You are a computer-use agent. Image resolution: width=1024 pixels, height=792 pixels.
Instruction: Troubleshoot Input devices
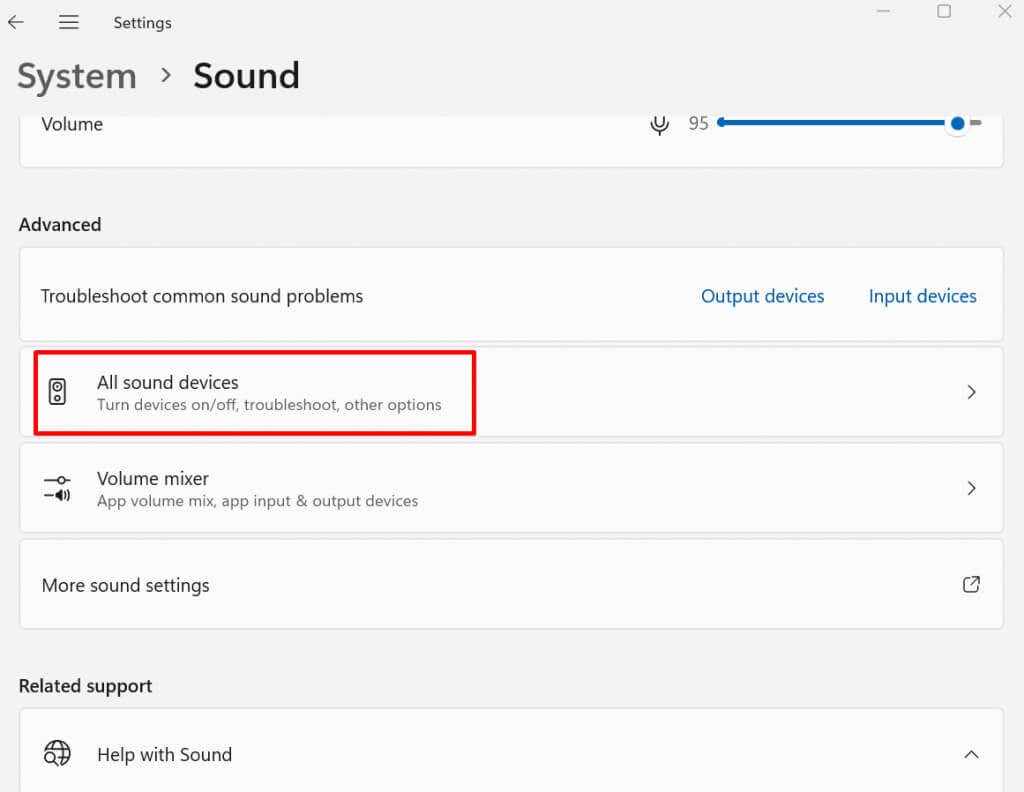(922, 296)
